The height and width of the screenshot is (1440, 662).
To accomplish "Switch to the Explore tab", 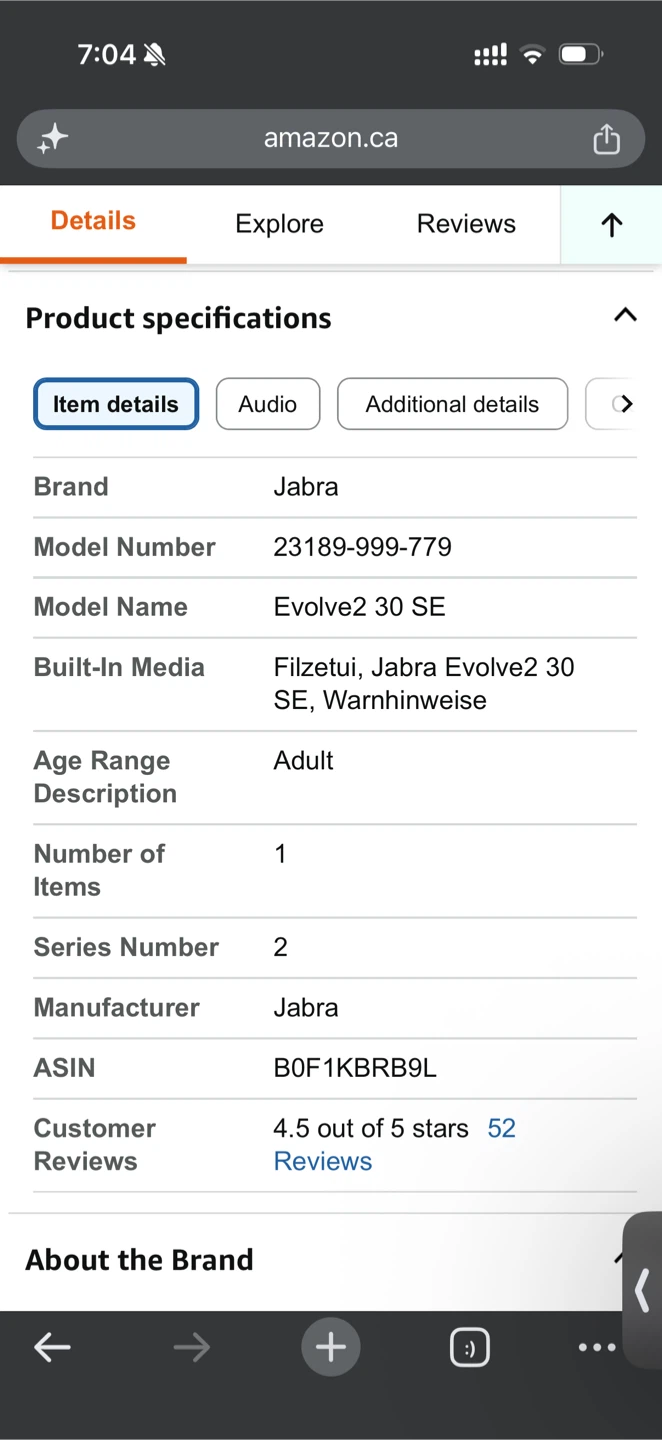I will click(279, 224).
